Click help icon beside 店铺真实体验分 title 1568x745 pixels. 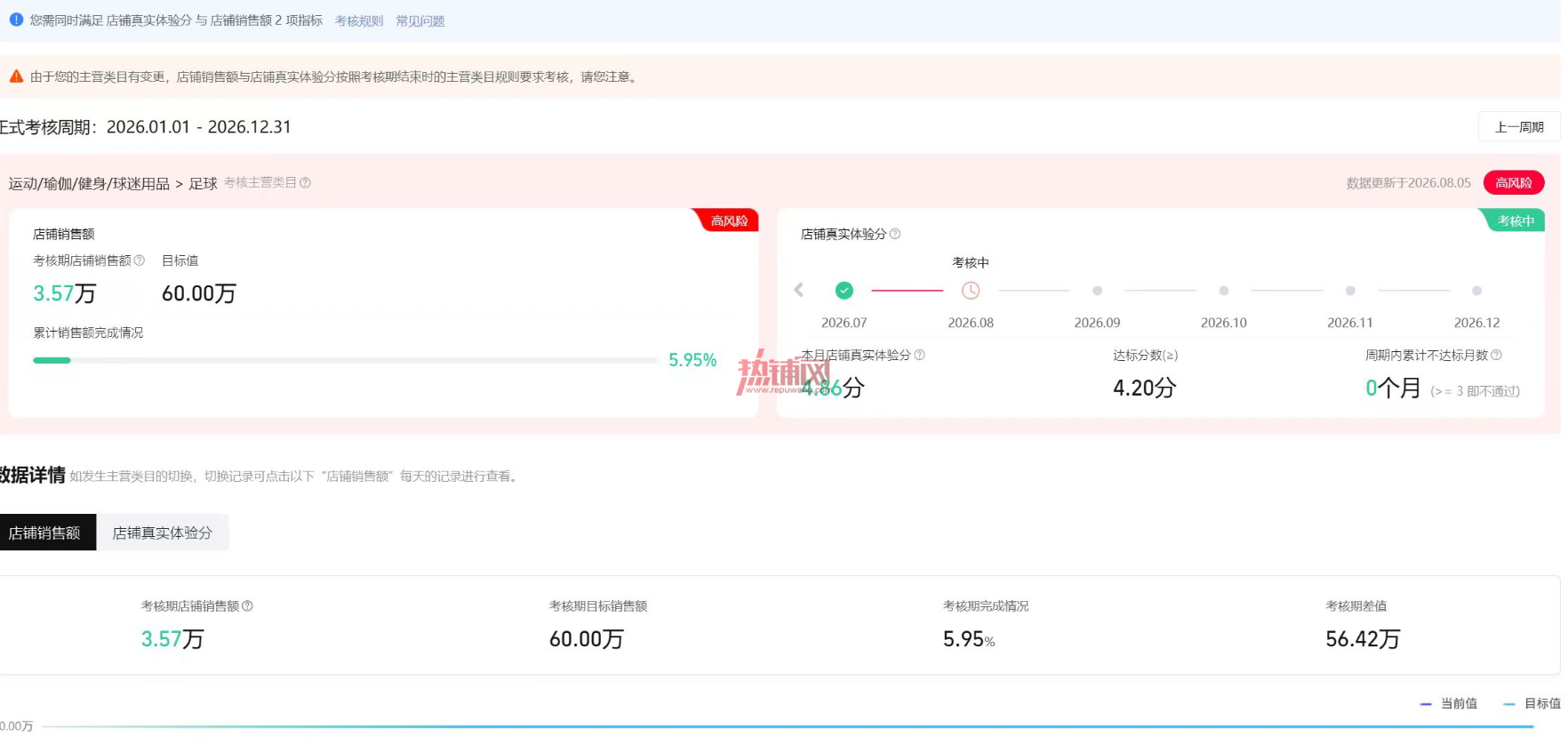pos(895,234)
